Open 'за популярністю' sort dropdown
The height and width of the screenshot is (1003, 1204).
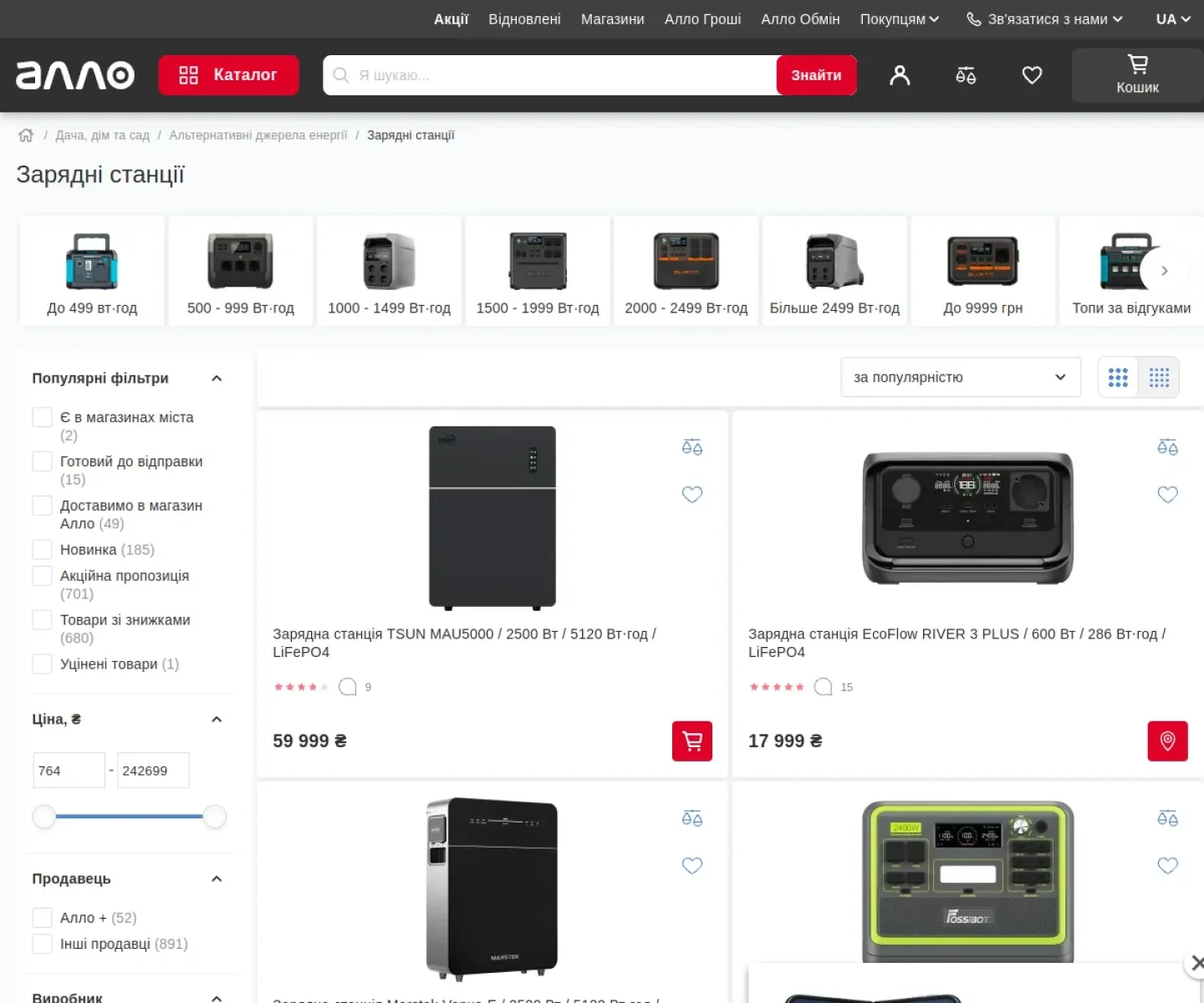[x=961, y=378]
